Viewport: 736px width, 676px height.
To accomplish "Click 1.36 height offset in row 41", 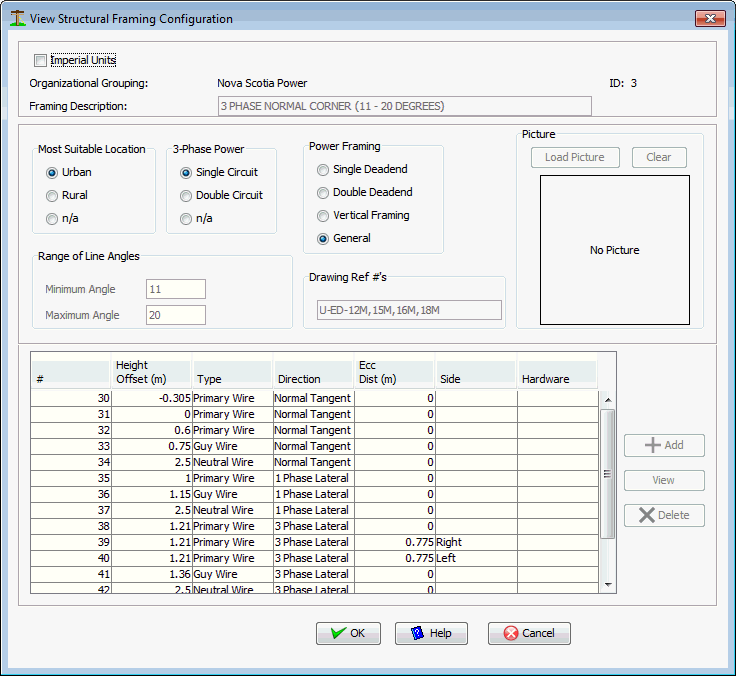I will (152, 574).
